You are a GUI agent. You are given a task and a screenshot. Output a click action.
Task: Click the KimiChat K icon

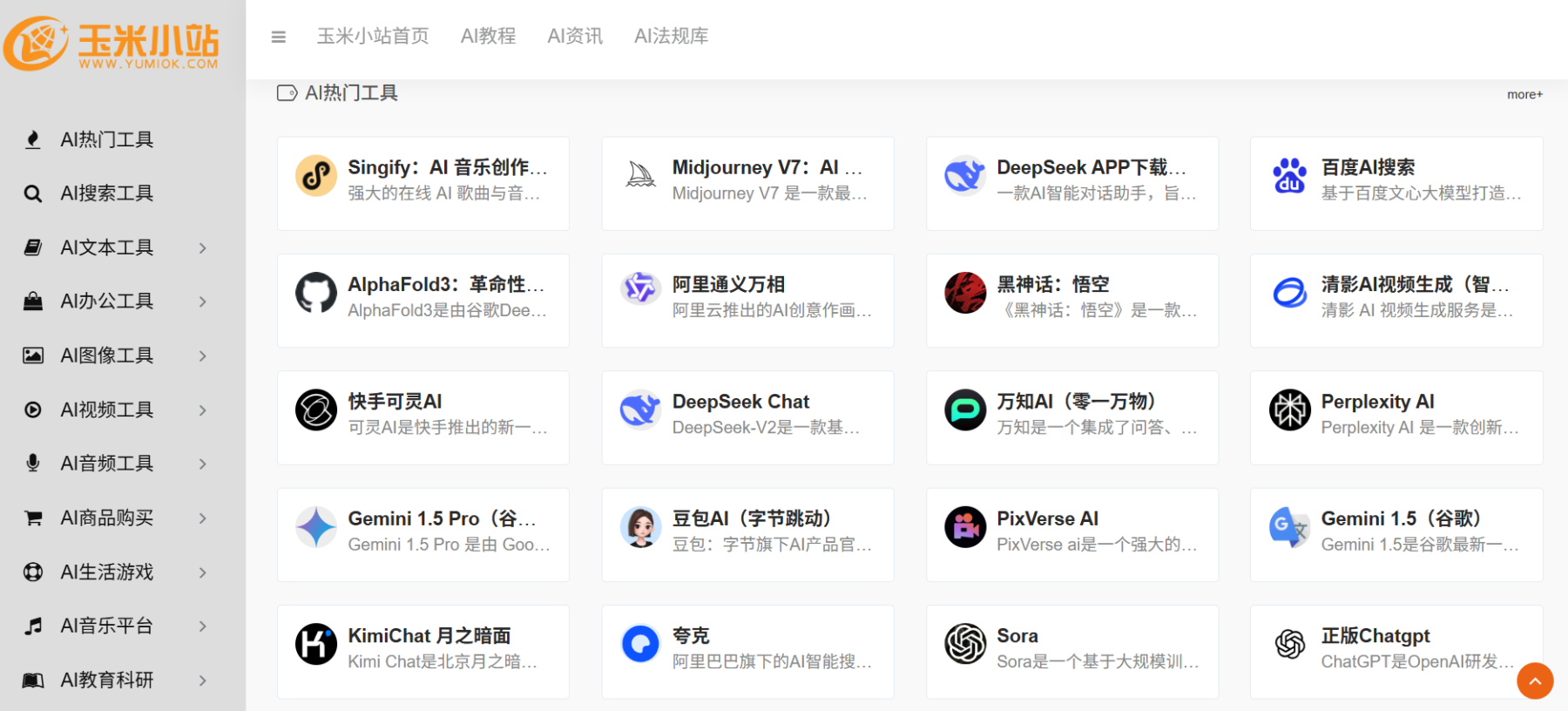coord(316,645)
